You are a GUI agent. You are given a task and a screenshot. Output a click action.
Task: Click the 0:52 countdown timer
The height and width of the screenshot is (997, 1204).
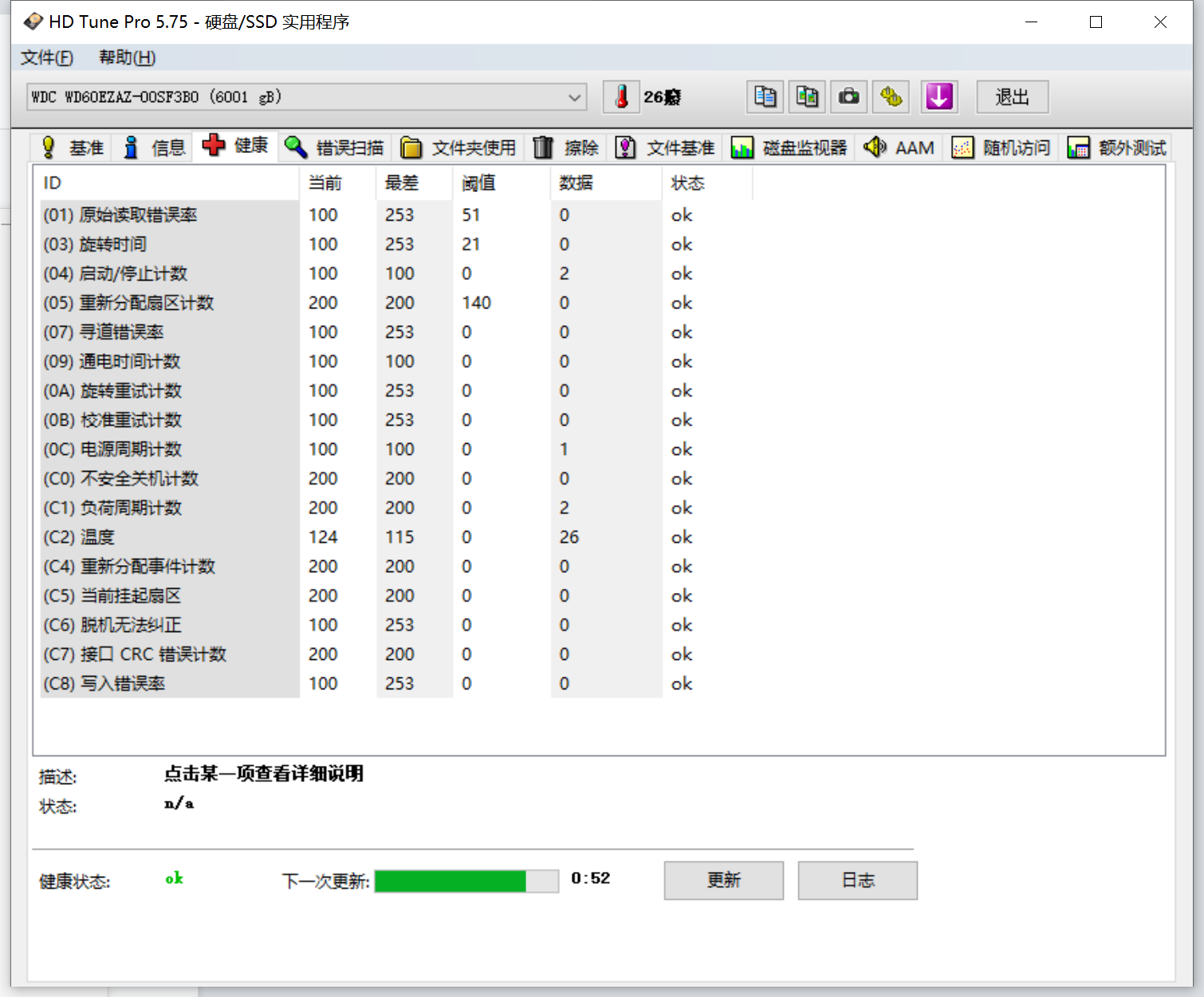point(591,878)
